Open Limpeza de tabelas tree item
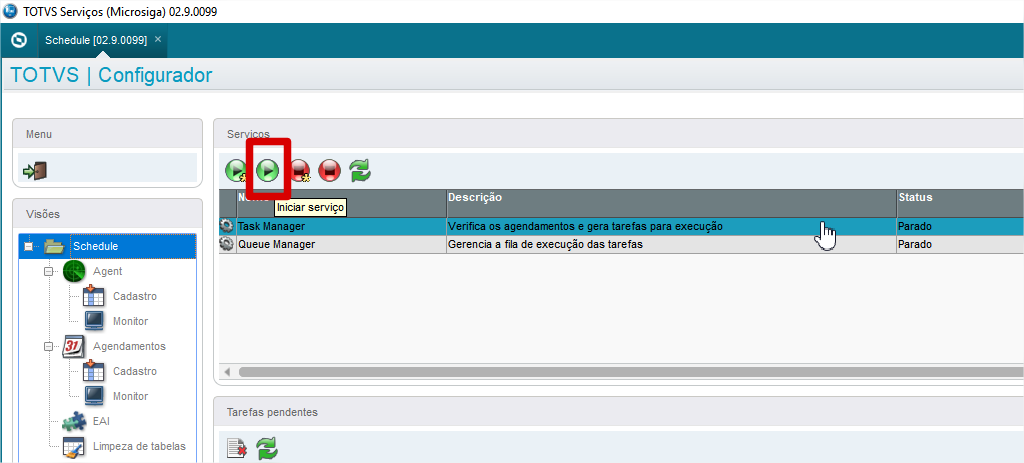The image size is (1024, 463). (139, 447)
